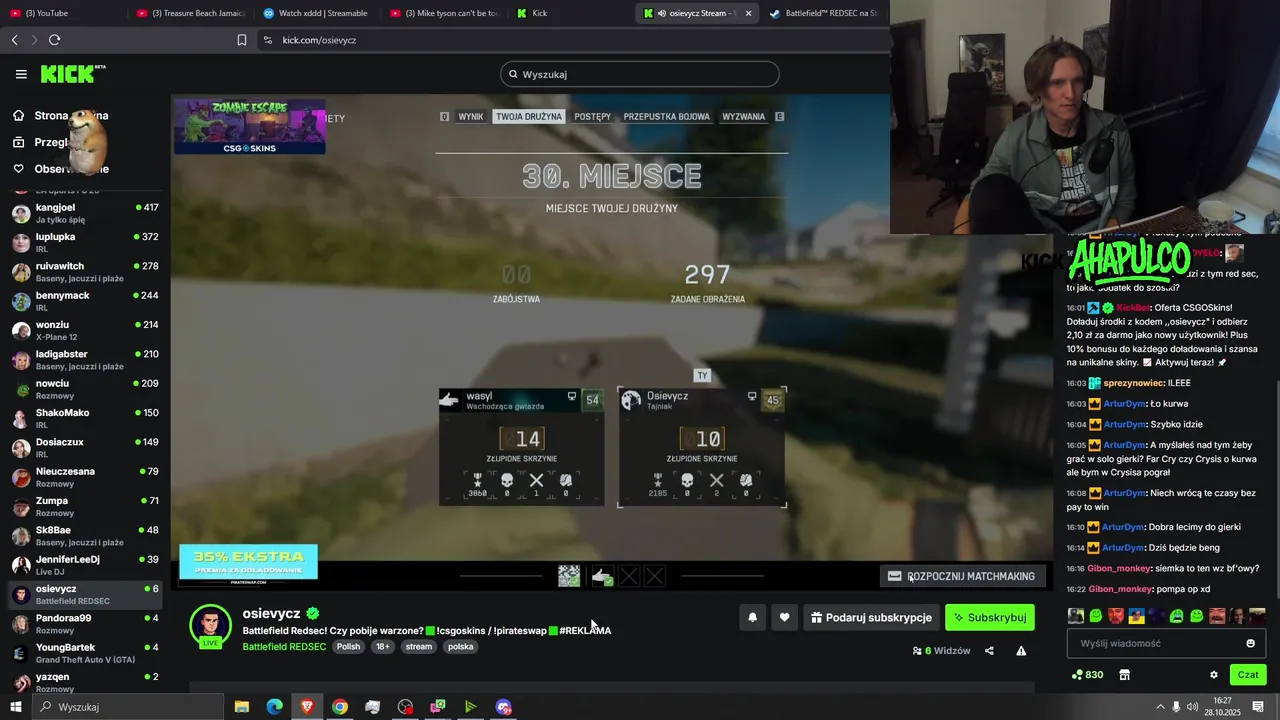Show hidden tray icons chevron
This screenshot has width=1280, height=720.
click(x=1160, y=707)
